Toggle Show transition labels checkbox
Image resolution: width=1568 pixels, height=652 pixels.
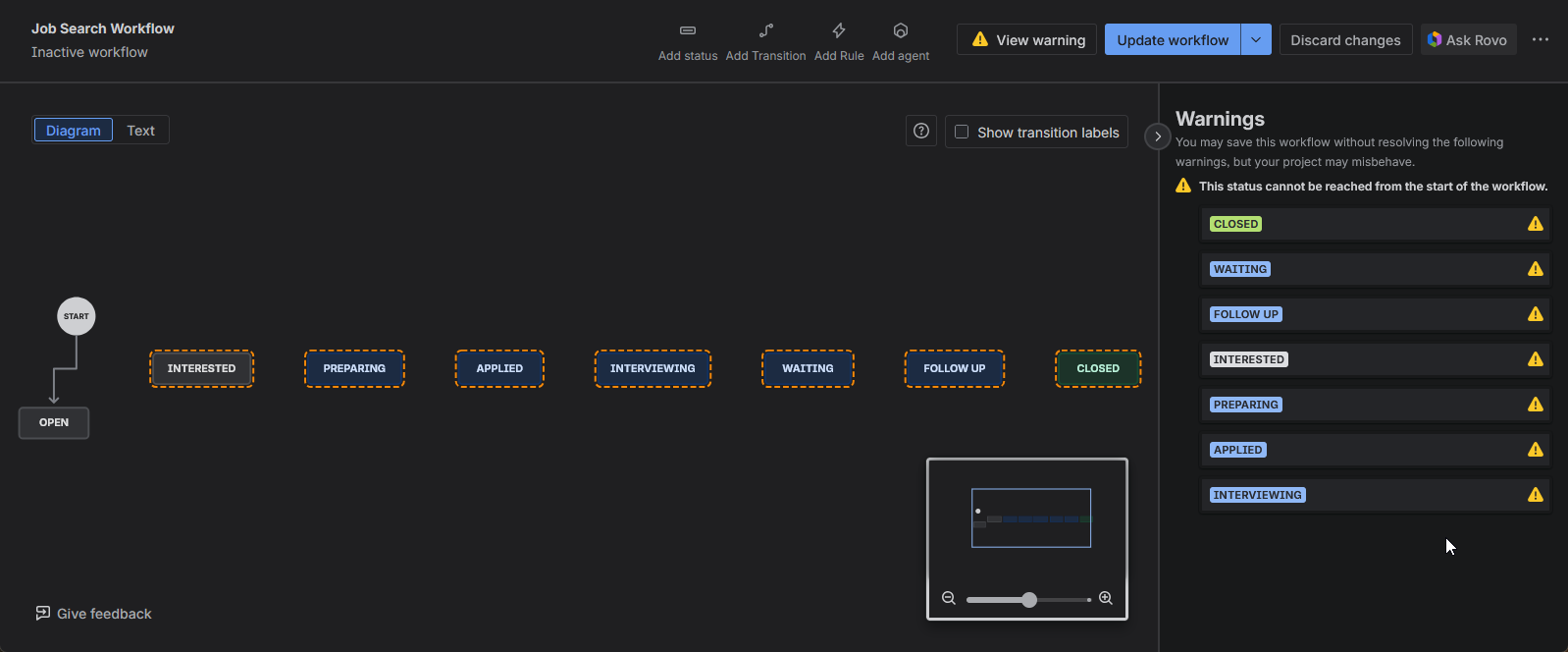pyautogui.click(x=962, y=132)
